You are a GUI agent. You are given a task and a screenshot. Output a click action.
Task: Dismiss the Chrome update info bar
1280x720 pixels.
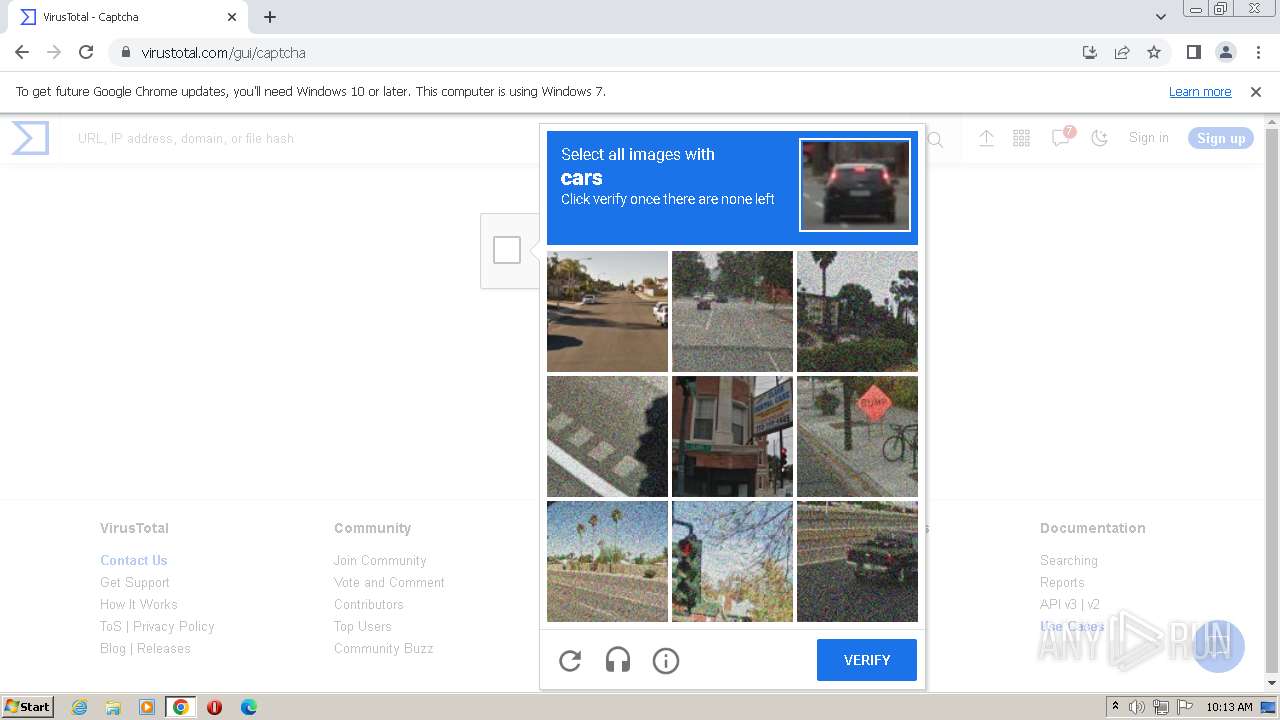click(x=1256, y=91)
